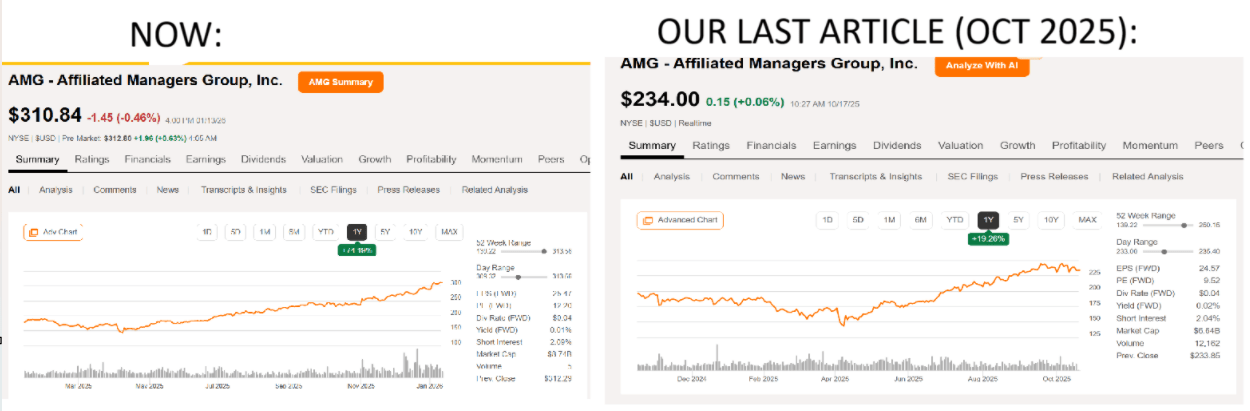Set the NOW chart to 10Y range

click(414, 232)
